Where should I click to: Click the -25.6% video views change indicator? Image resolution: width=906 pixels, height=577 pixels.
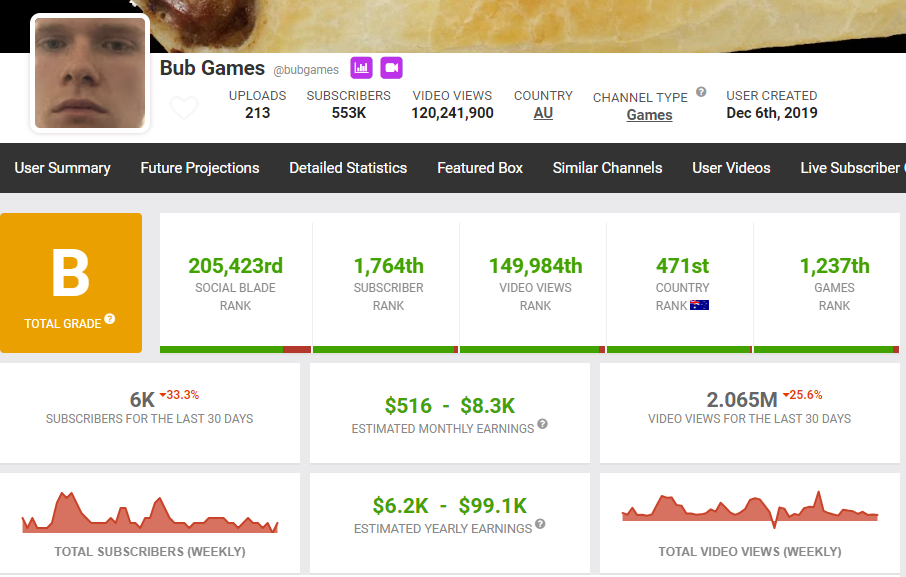click(x=803, y=395)
